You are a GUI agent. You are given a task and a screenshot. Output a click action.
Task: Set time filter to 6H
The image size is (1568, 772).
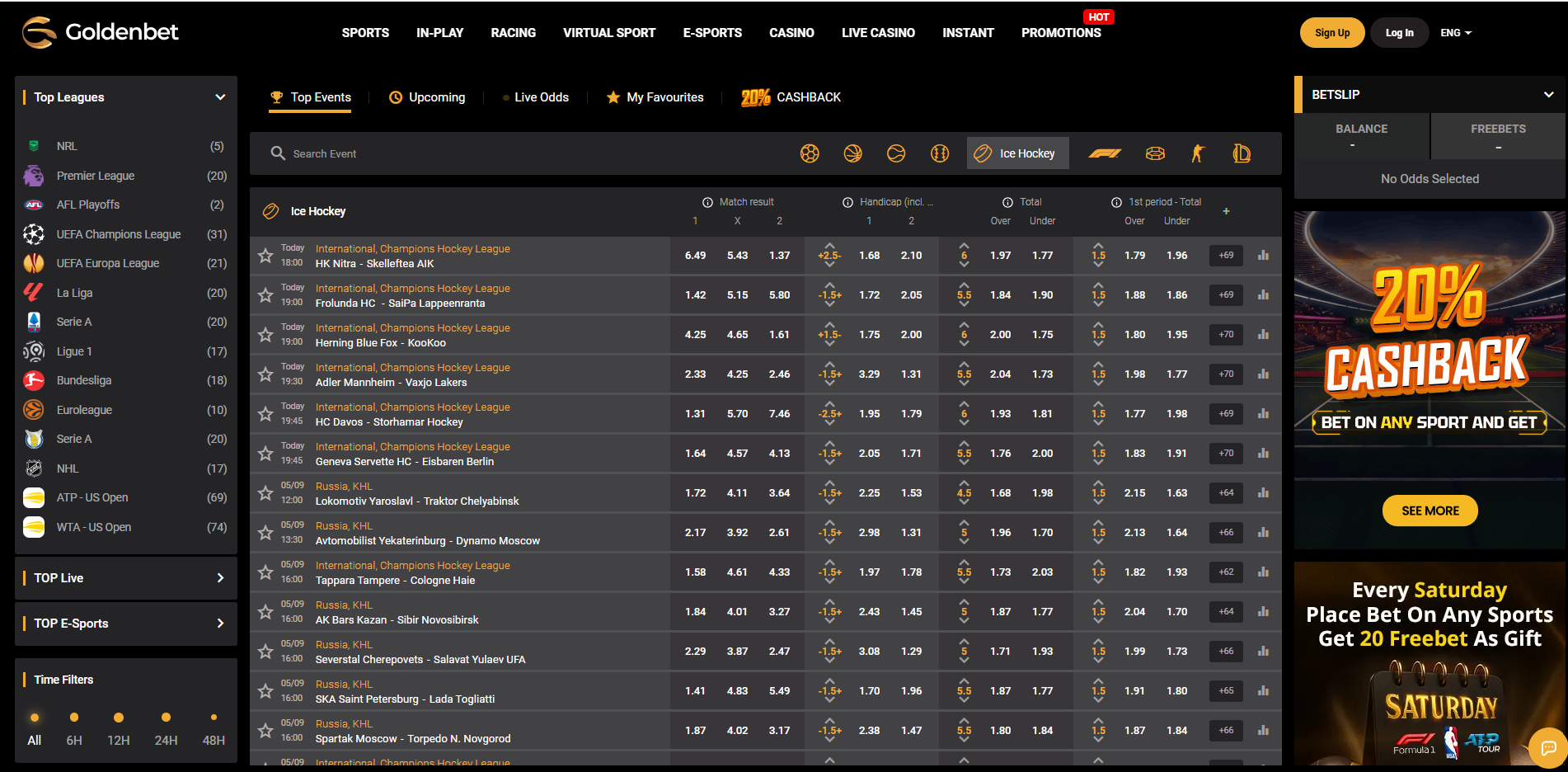pos(74,729)
